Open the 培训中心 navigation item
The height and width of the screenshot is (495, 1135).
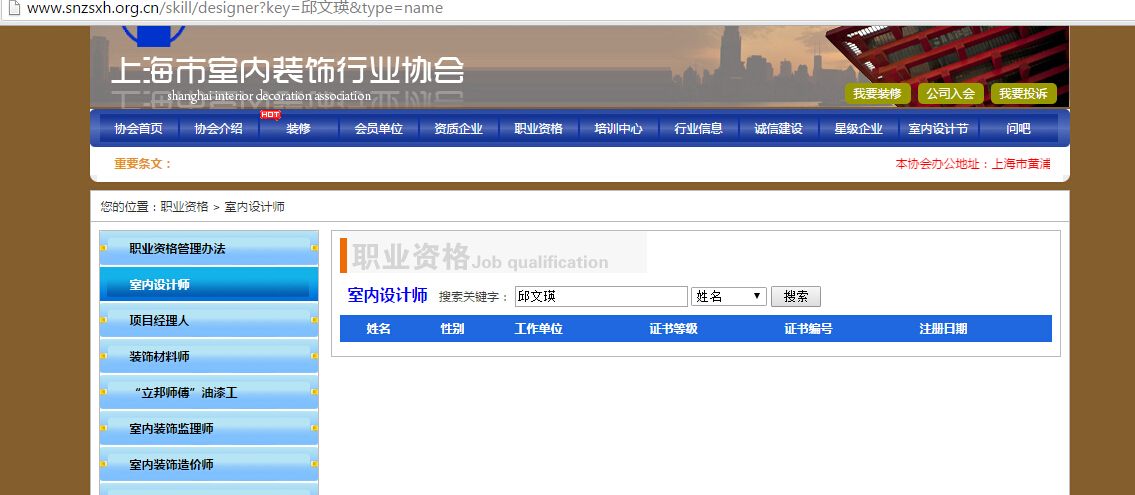click(618, 129)
